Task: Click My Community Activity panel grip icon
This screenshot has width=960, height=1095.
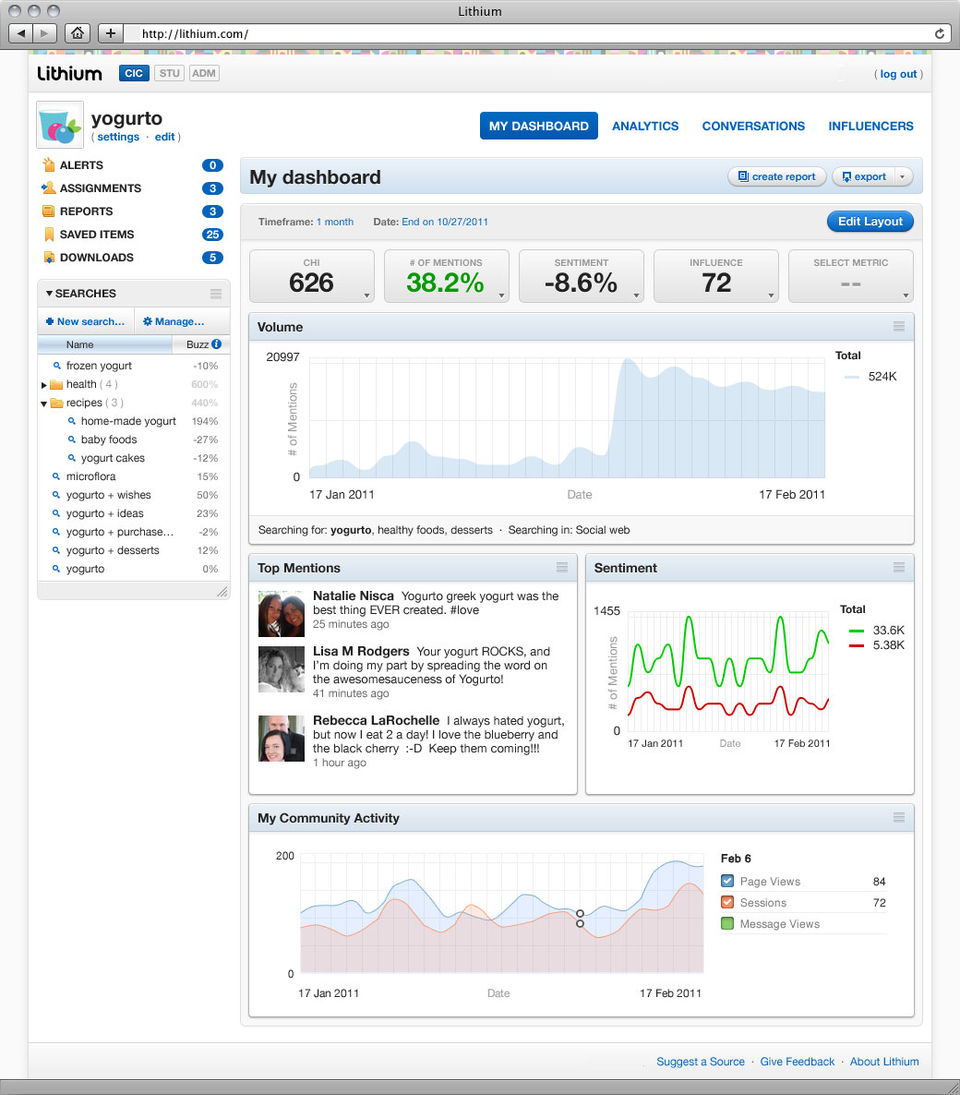Action: tap(899, 818)
